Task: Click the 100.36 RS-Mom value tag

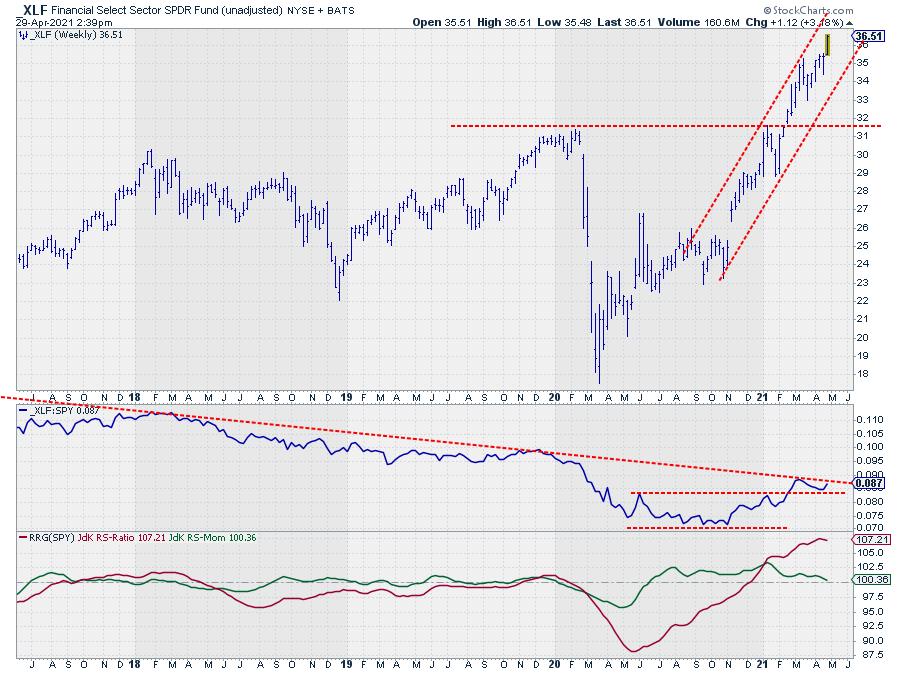Action: pos(867,579)
